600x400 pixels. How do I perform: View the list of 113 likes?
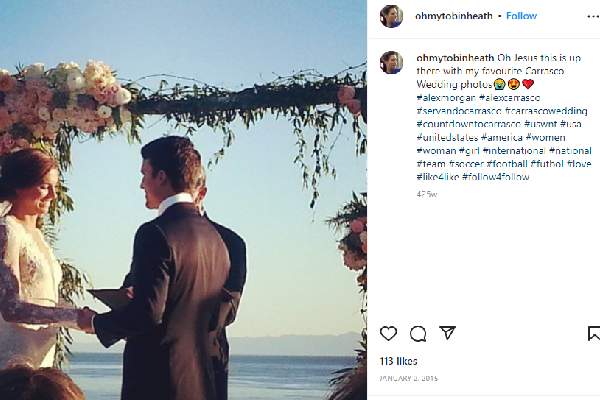pyautogui.click(x=399, y=358)
